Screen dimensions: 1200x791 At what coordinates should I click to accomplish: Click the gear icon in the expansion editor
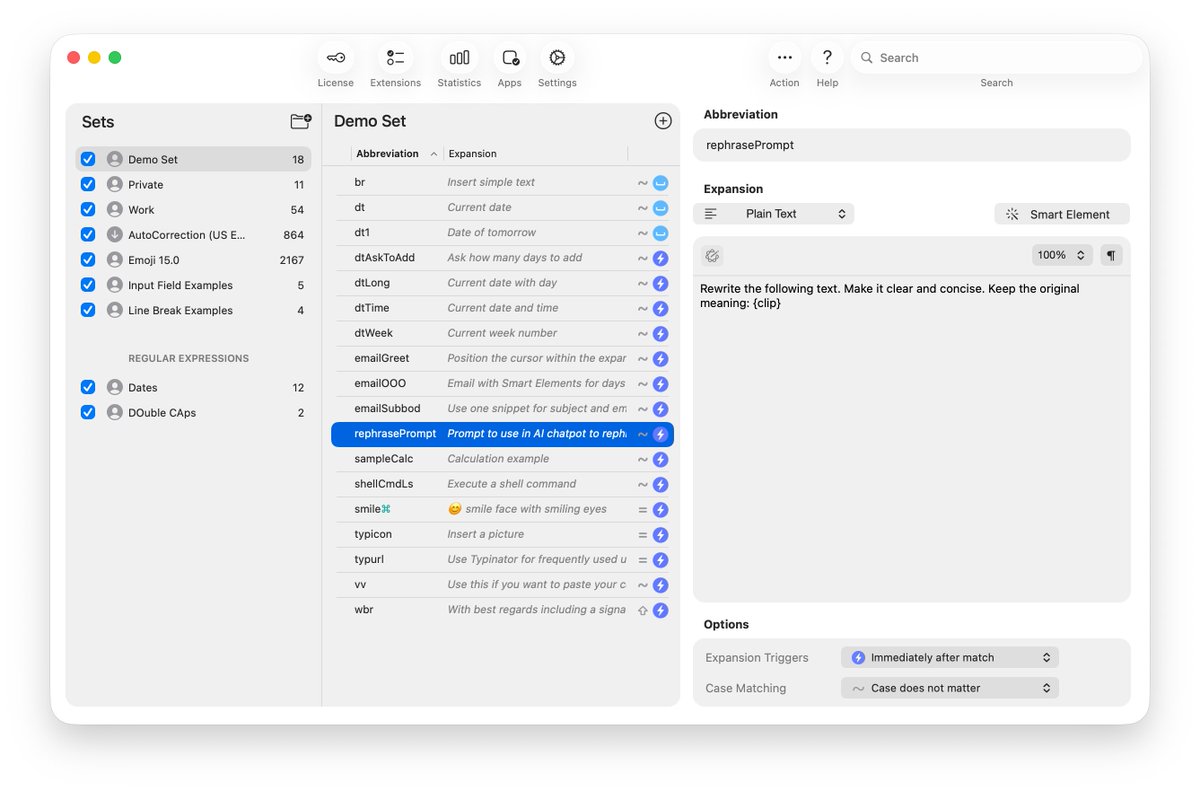point(712,255)
